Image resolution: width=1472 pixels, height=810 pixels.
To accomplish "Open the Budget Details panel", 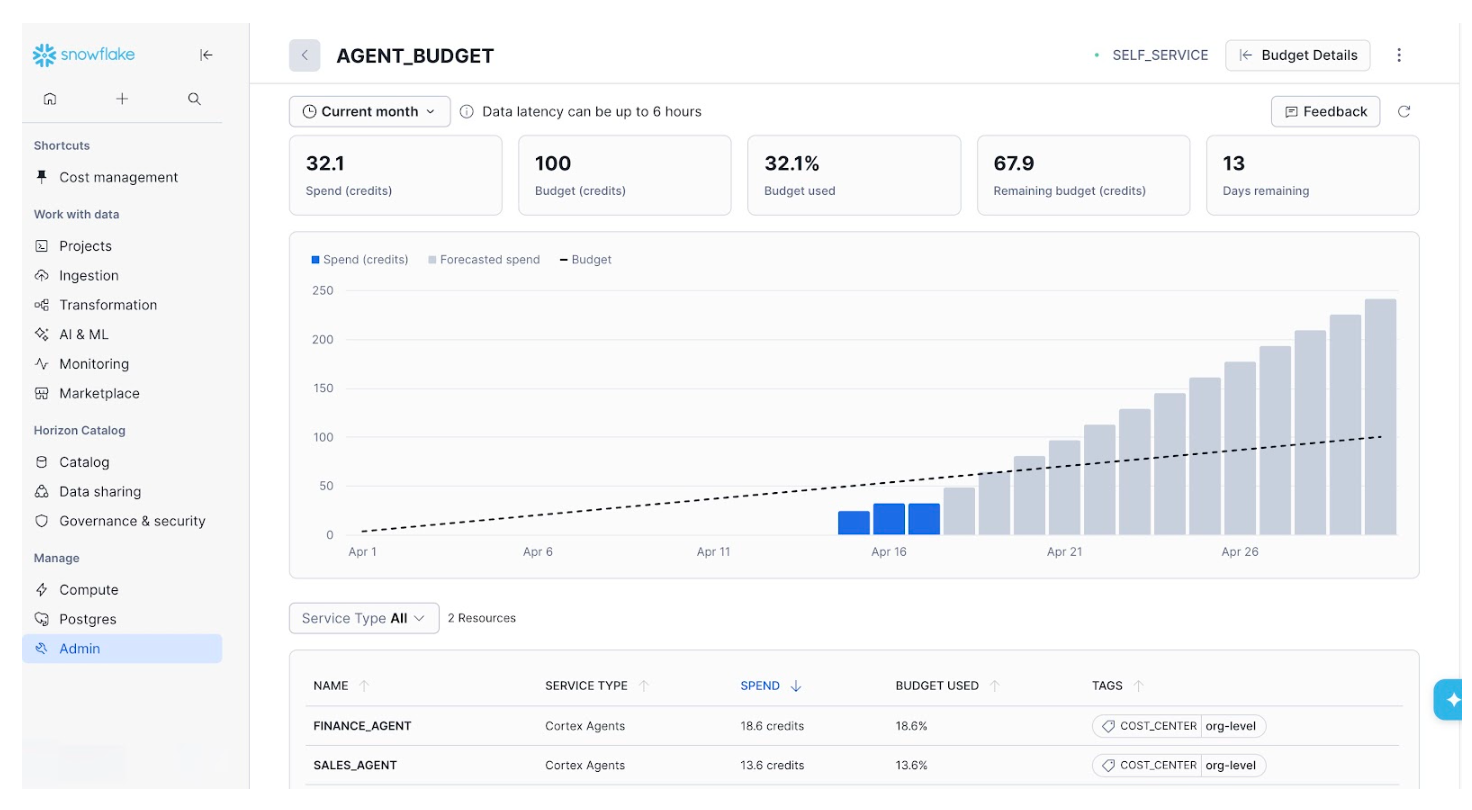I will 1297,56.
